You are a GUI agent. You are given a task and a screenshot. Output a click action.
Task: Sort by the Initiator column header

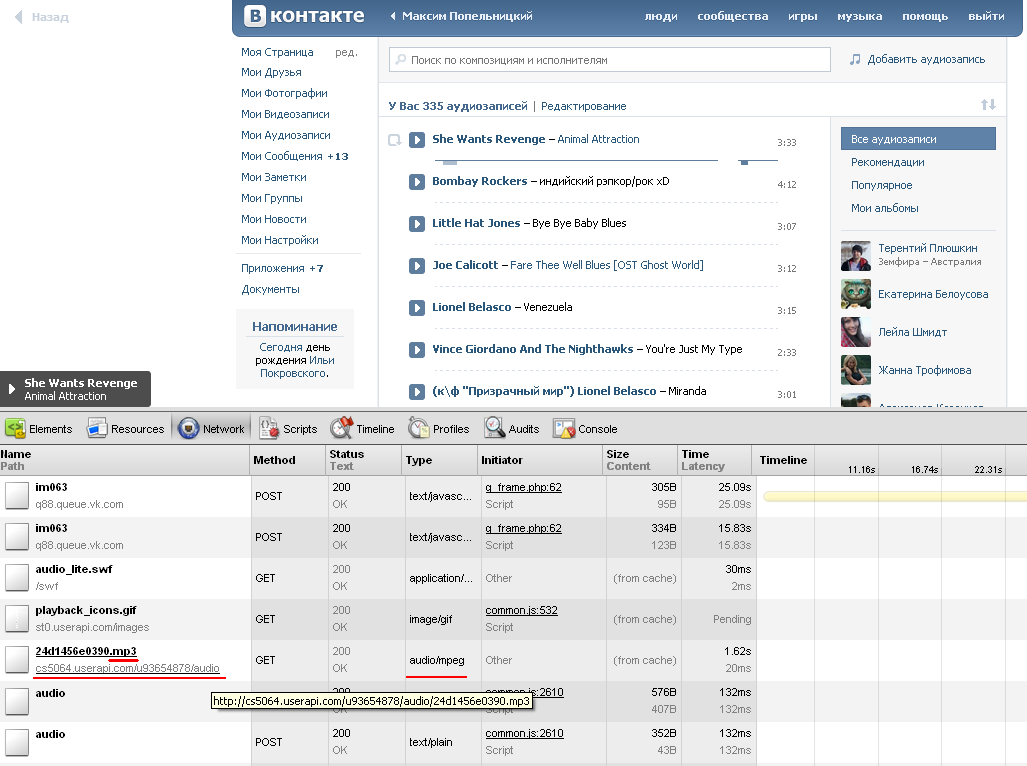(x=540, y=460)
